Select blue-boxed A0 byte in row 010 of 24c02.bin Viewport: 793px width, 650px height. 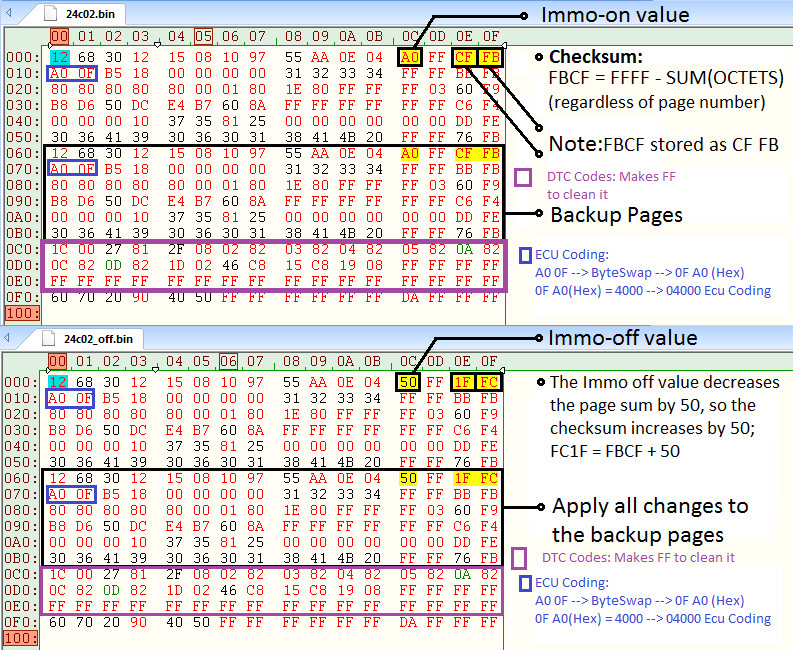point(58,73)
